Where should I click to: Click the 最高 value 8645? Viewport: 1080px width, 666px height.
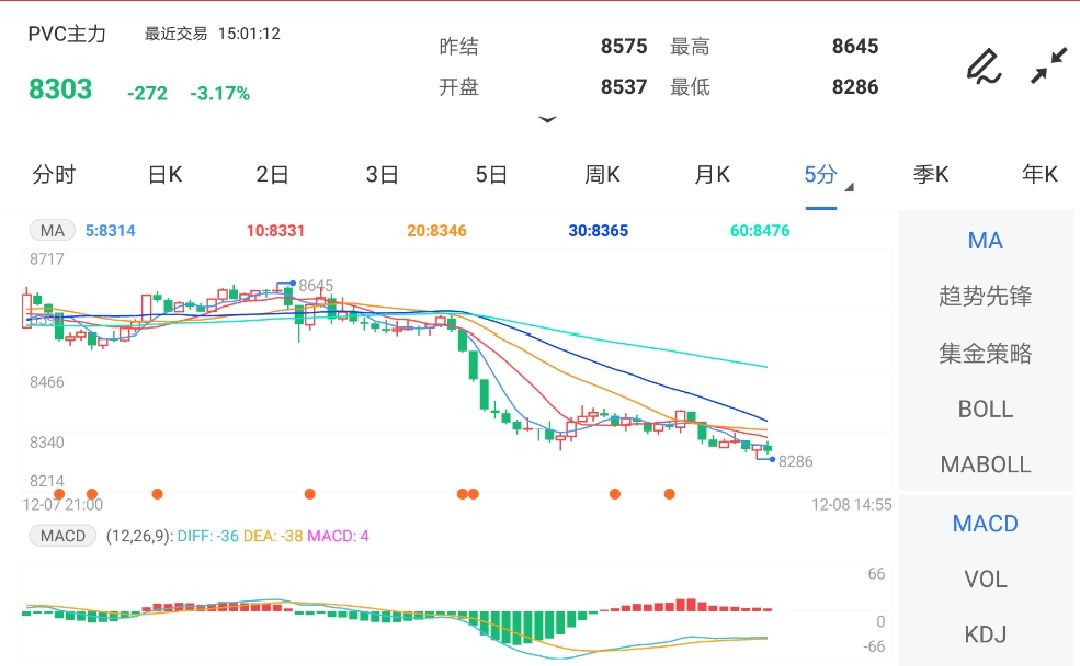point(855,46)
